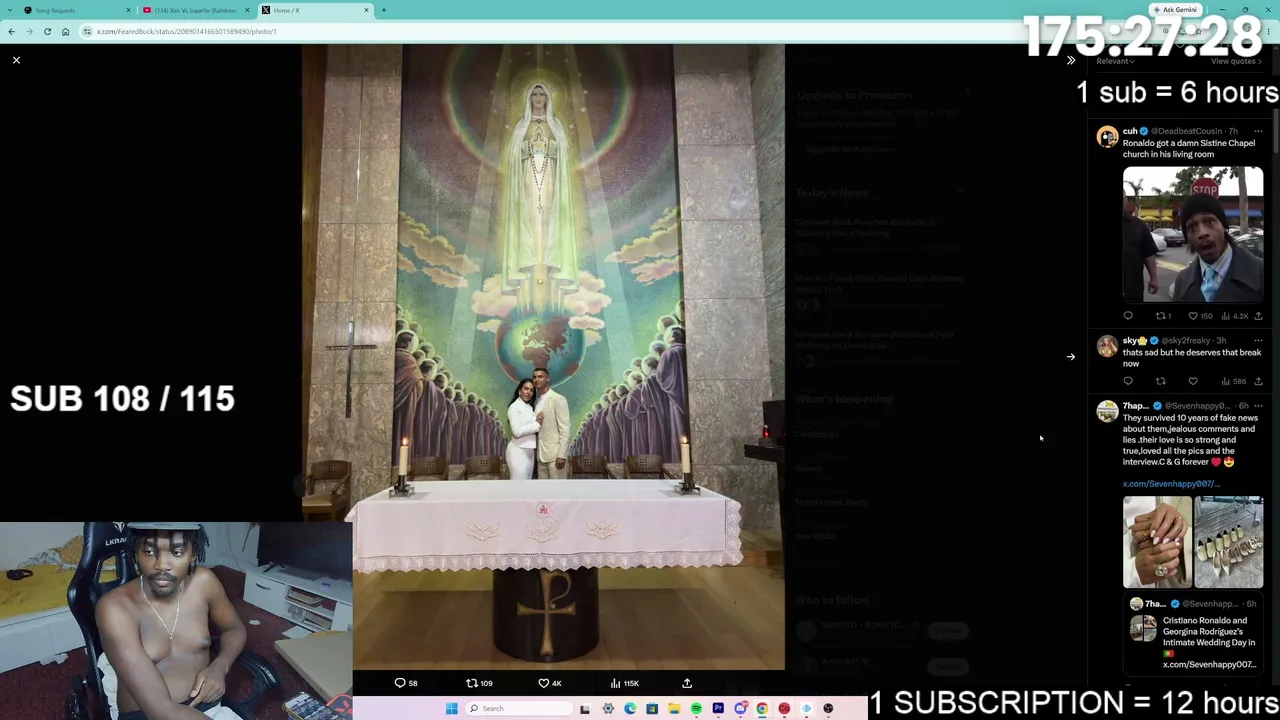
Task: Close the Home / X tab
Action: pos(366,10)
